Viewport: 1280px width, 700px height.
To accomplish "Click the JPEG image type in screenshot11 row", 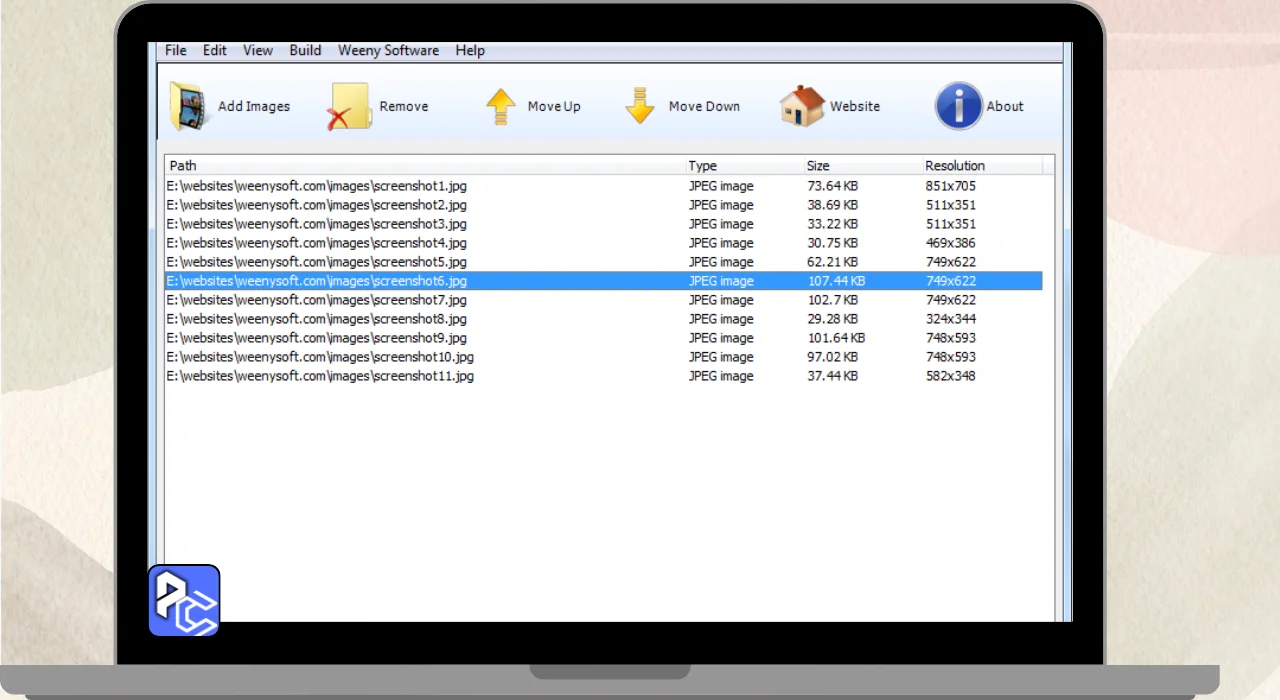I will (x=721, y=376).
